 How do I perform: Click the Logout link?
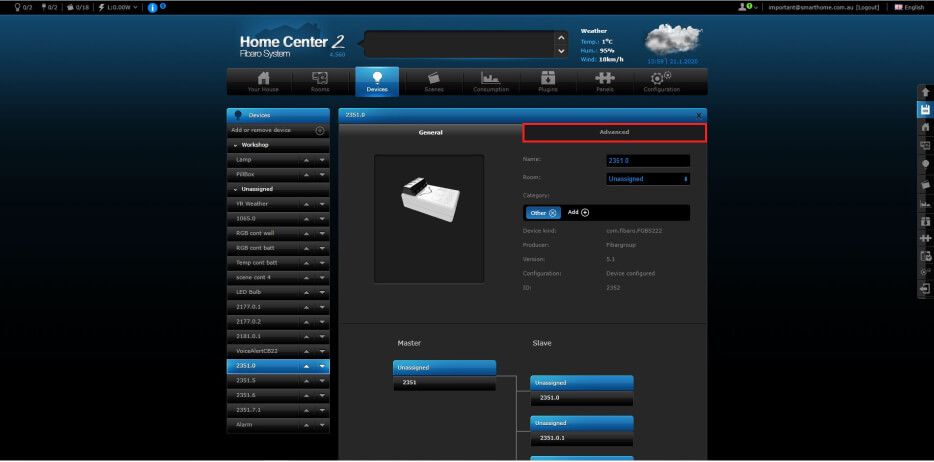[x=867, y=7]
